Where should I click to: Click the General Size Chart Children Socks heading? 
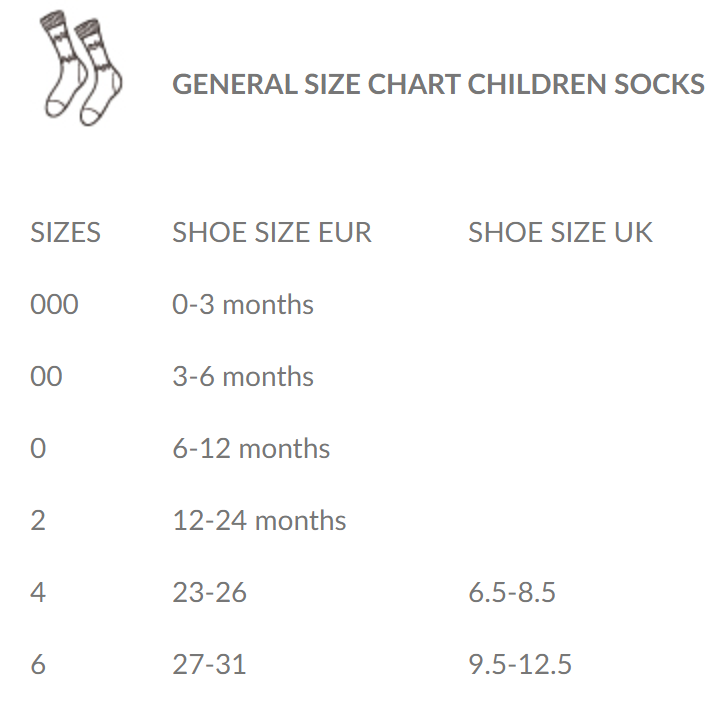click(x=438, y=84)
